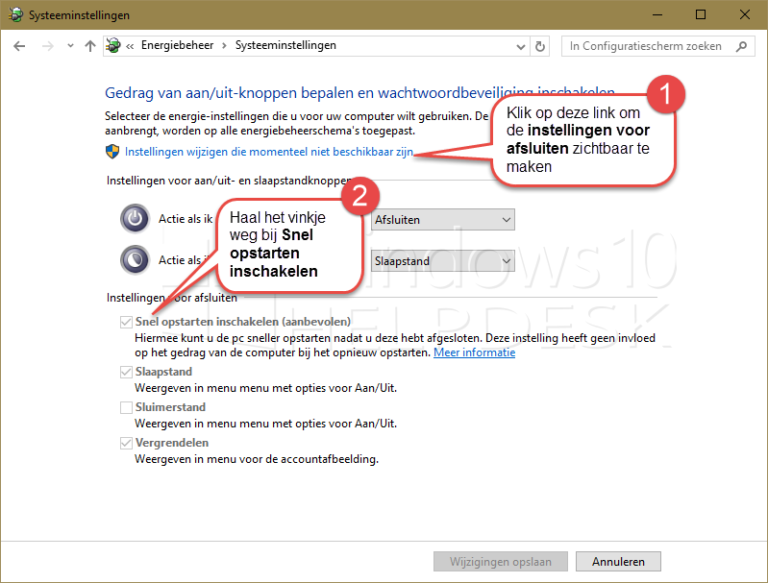Untick Snel opstarten inschakelen checkbox
The height and width of the screenshot is (583, 768).
coord(126,322)
